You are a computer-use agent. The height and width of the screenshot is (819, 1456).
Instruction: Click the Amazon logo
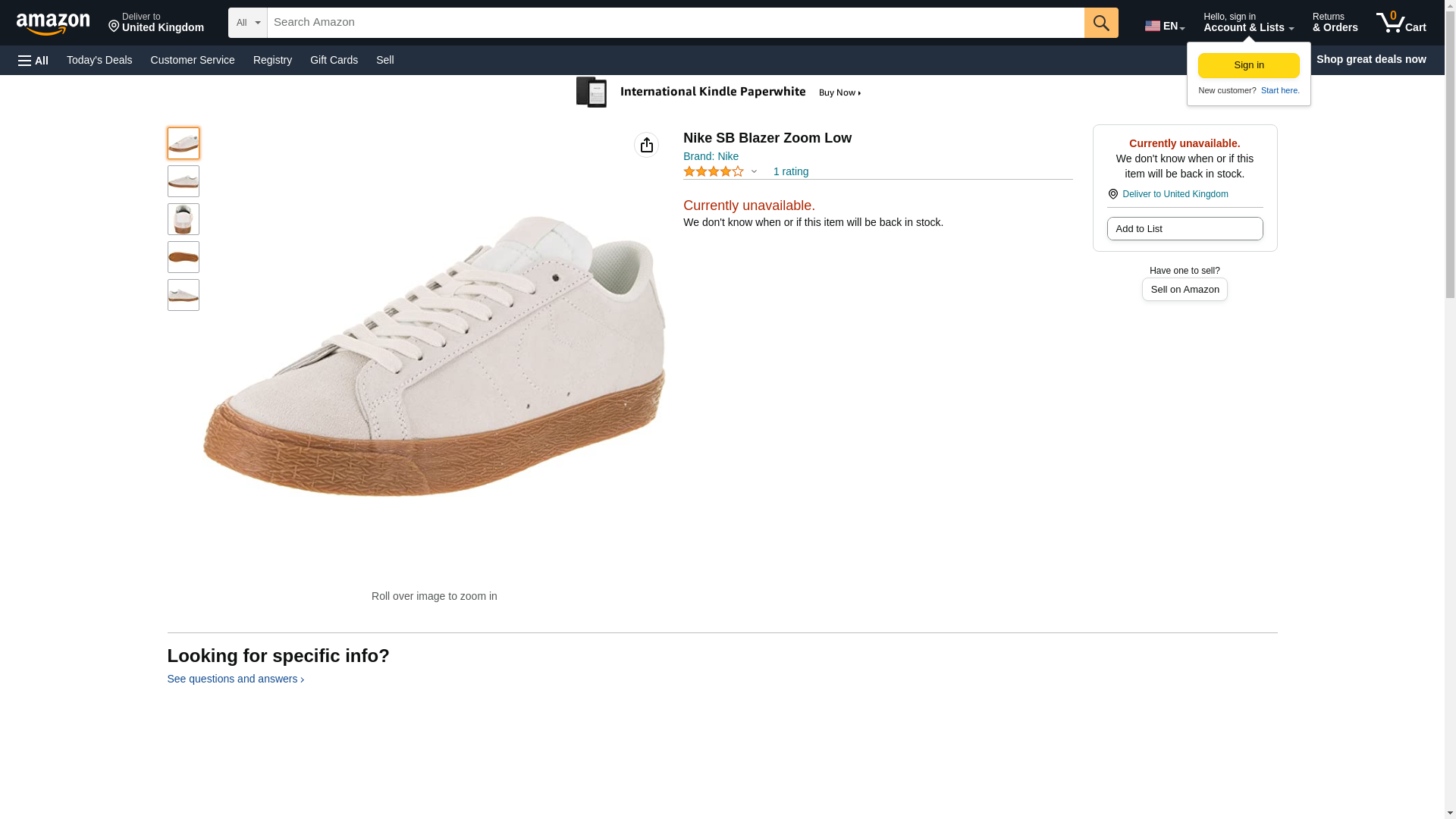(53, 24)
